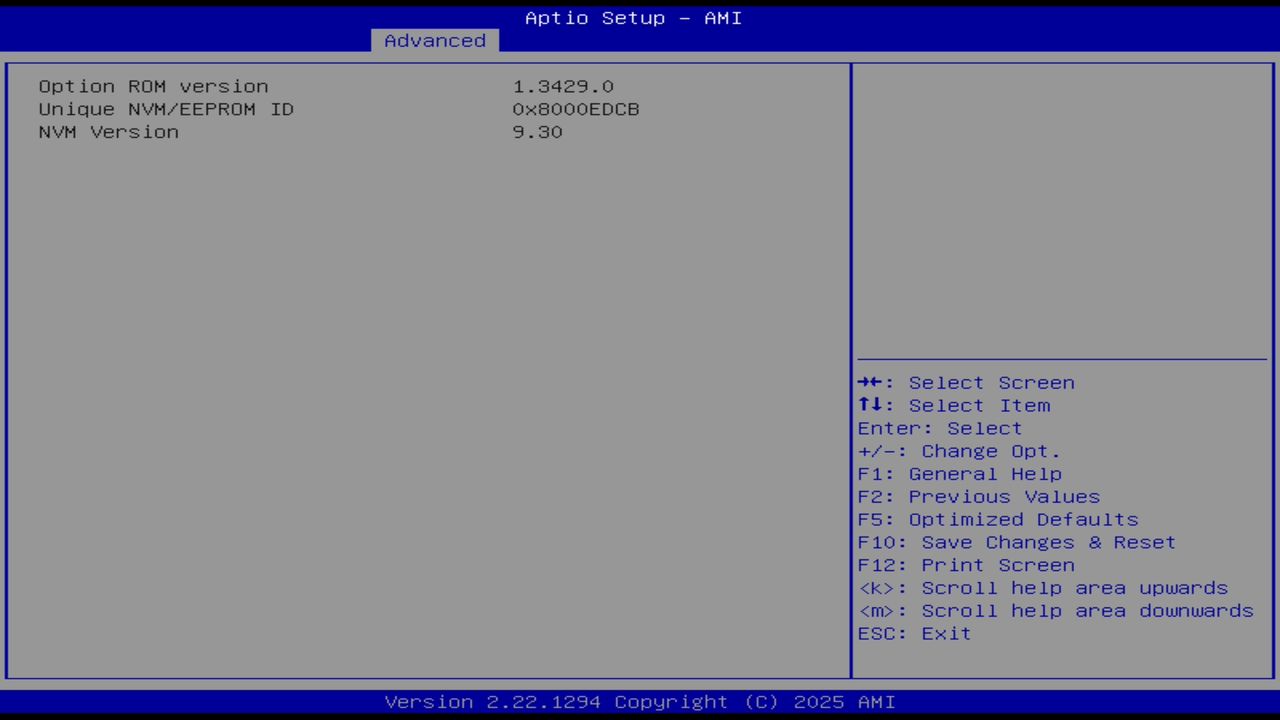Select the Unique NVM/EEPROM ID row
The image size is (1280, 720).
coord(166,109)
